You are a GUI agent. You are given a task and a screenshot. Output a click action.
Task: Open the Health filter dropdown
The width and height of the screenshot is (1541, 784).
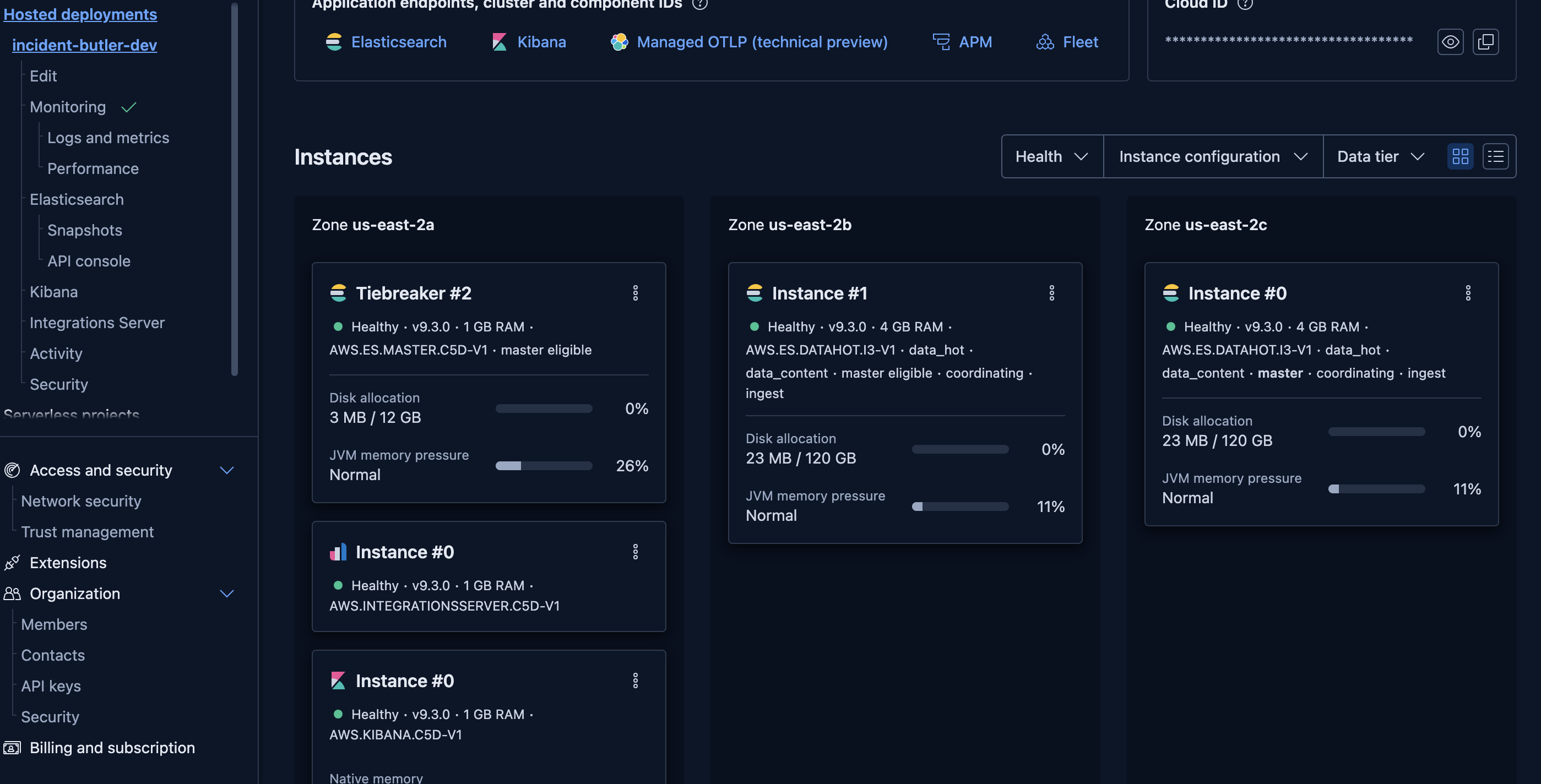click(x=1052, y=157)
